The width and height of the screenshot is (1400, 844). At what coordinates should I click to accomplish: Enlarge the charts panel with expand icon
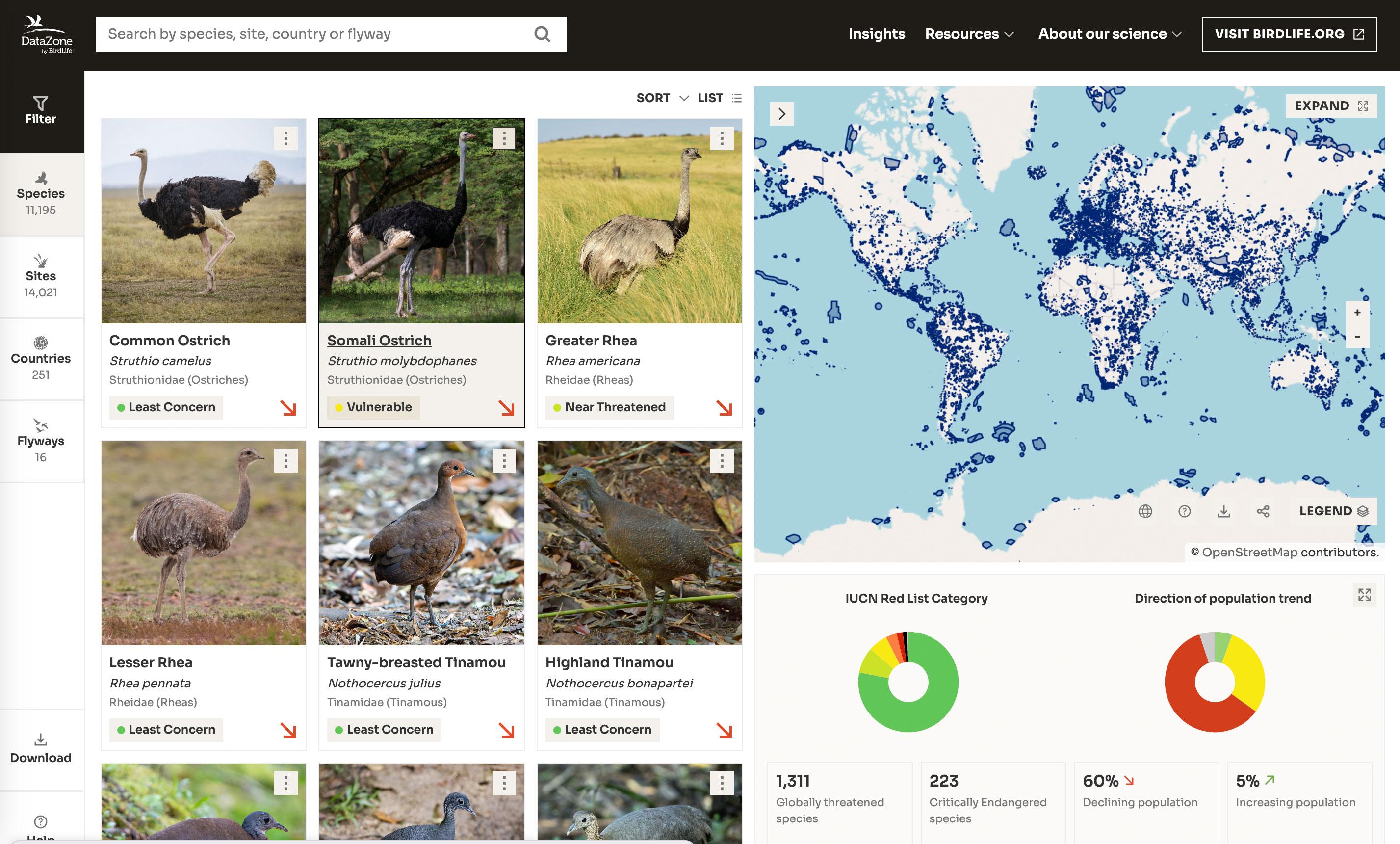click(x=1364, y=595)
